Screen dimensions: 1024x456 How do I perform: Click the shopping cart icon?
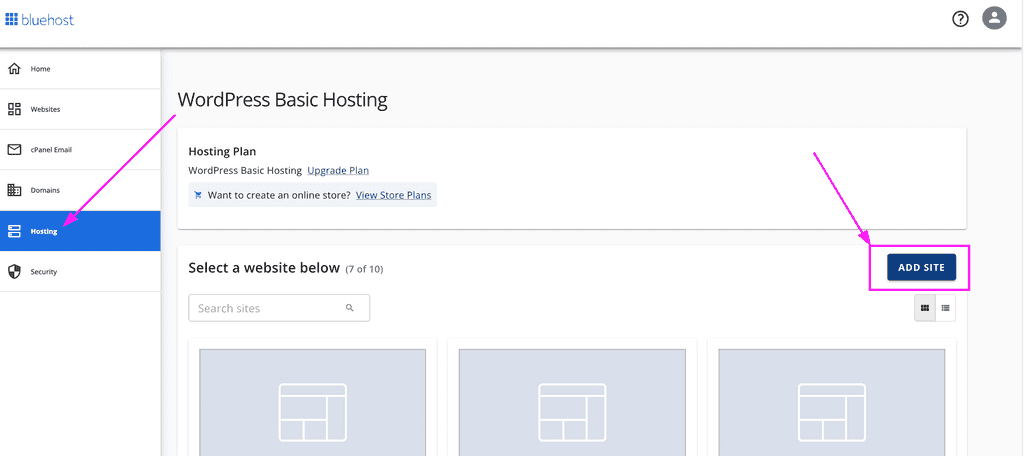point(198,195)
